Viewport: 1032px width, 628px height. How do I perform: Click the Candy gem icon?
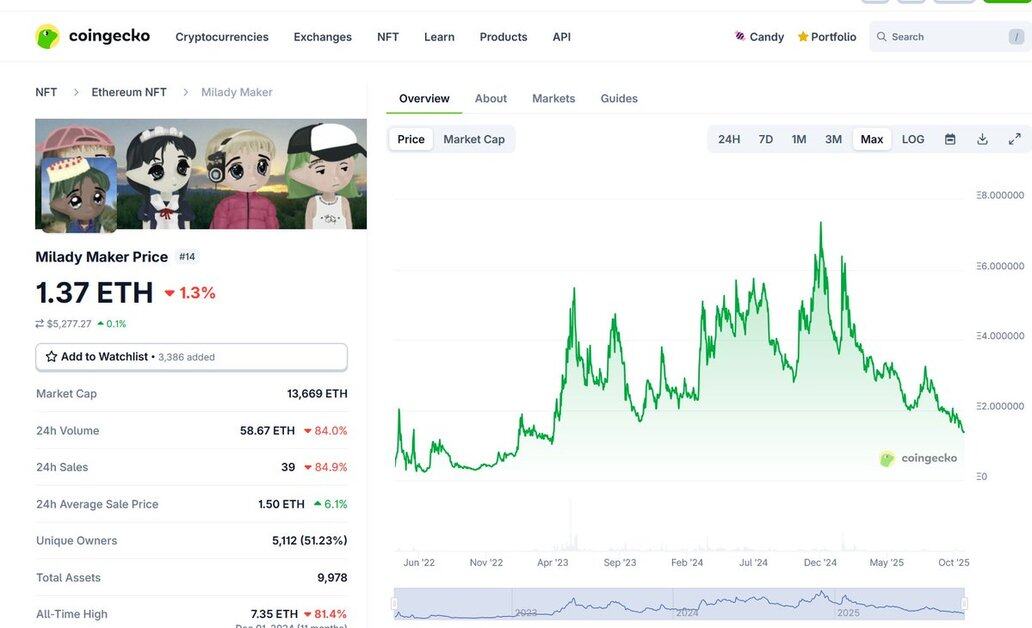pyautogui.click(x=740, y=37)
